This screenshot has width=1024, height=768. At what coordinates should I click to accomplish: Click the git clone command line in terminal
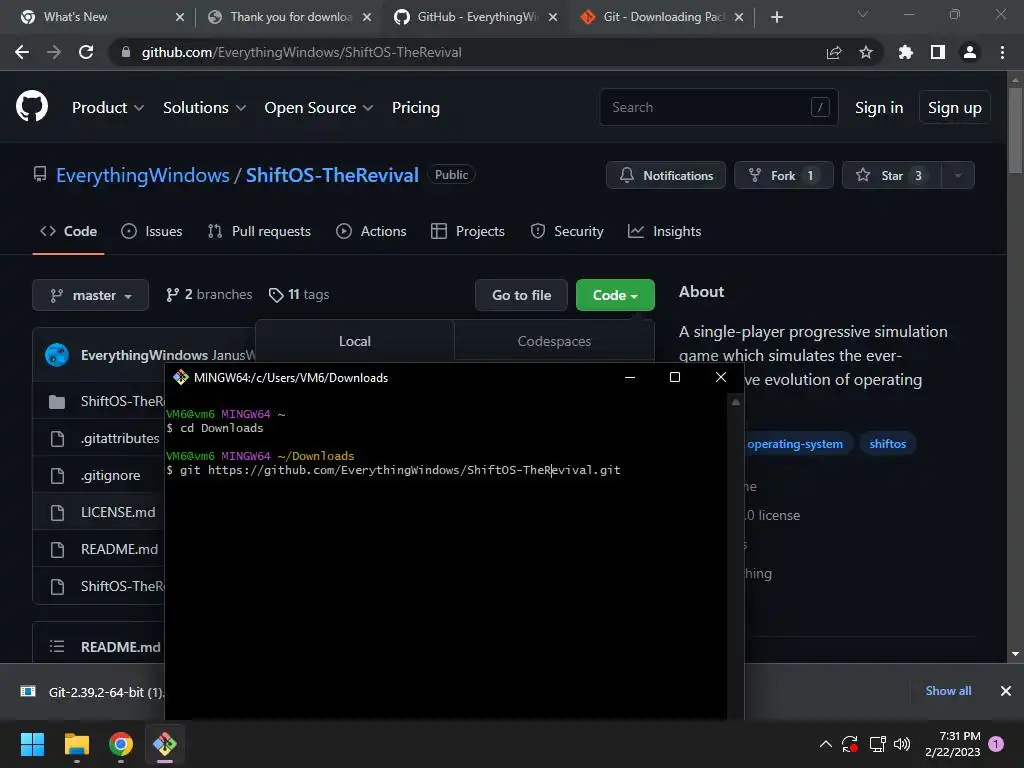394,470
